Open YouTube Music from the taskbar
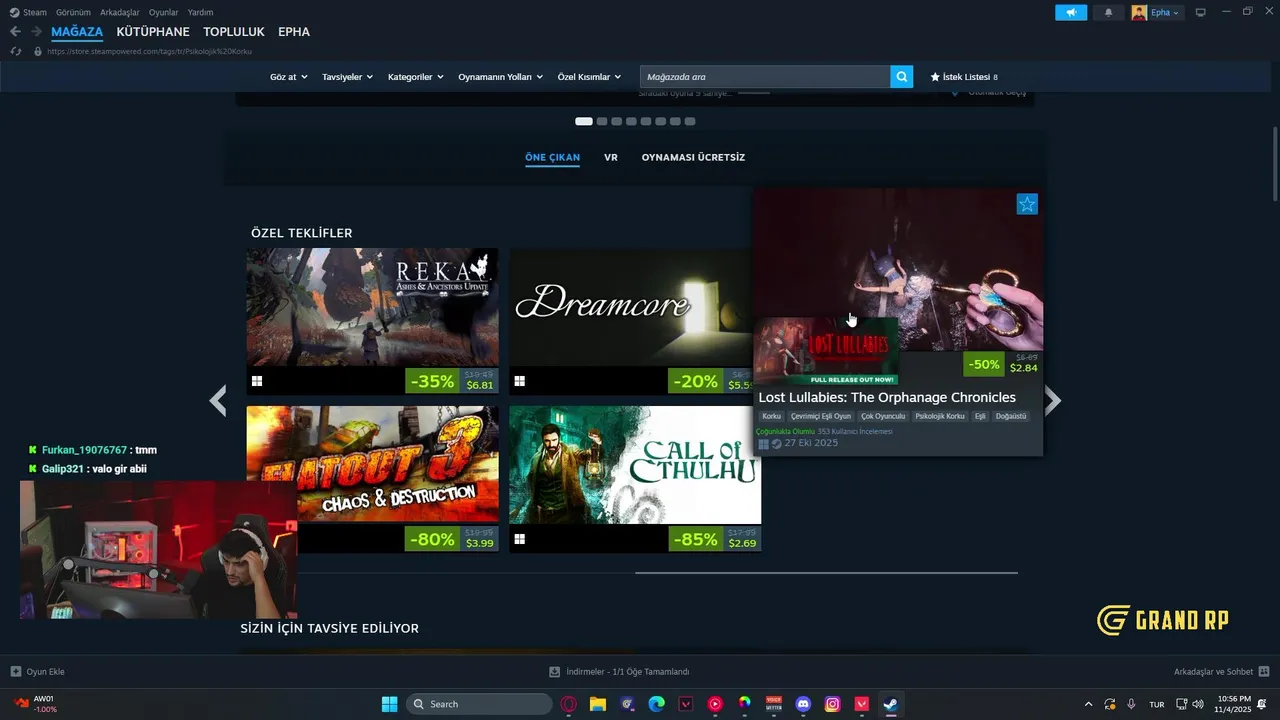 (715, 704)
